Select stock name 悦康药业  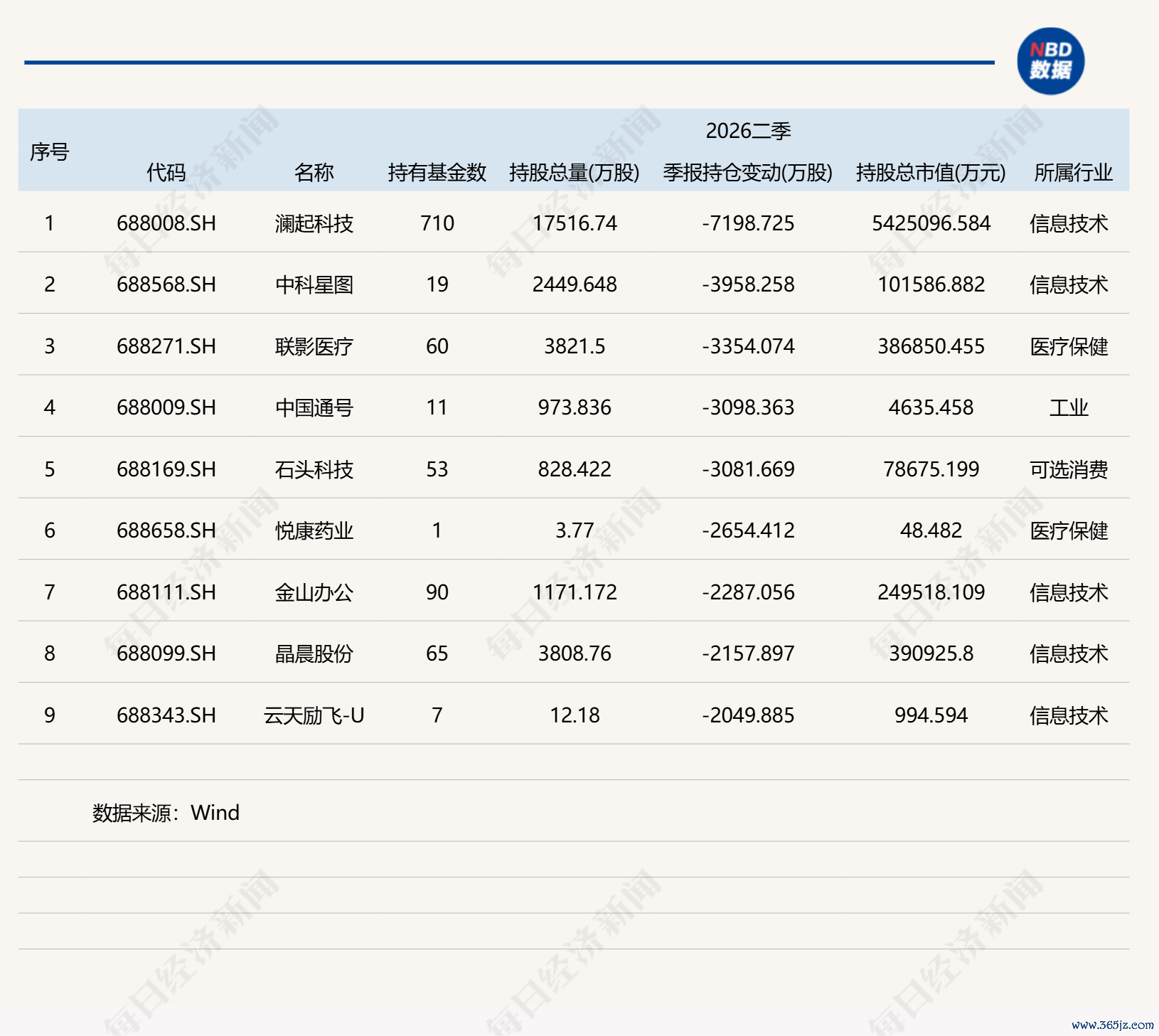pyautogui.click(x=314, y=530)
